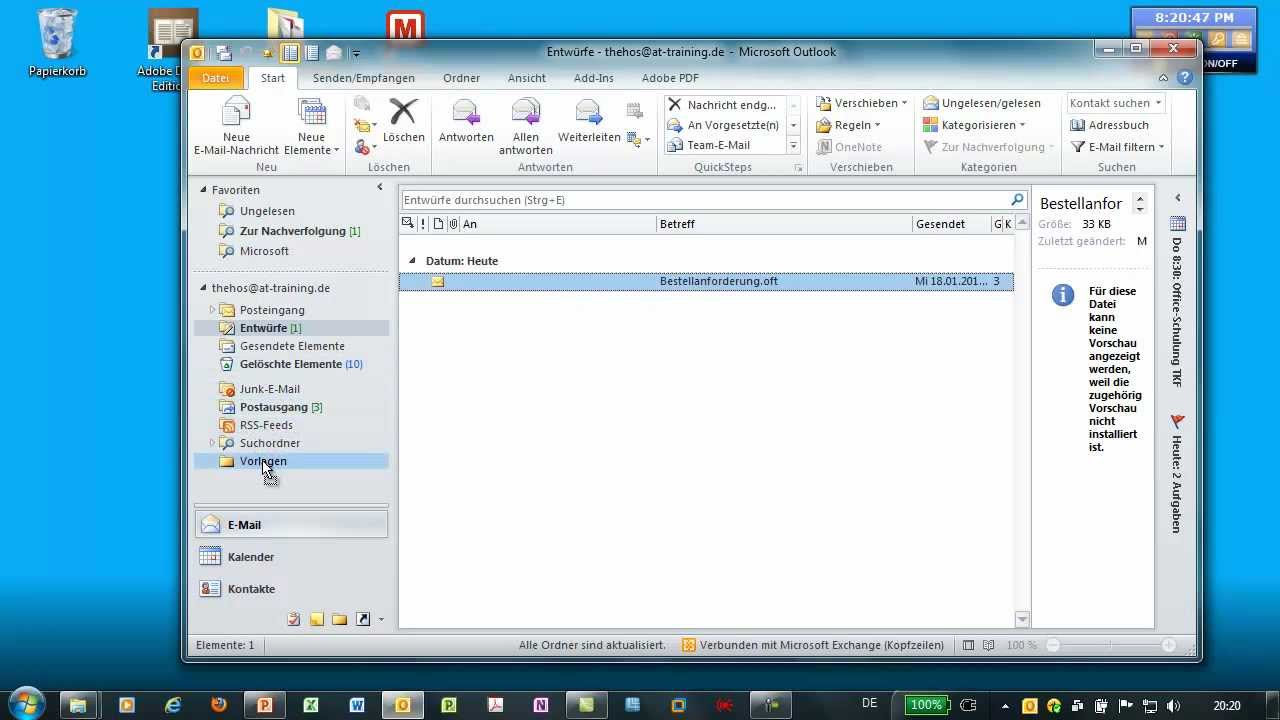
Task: Open the folder list icon in navigation bar
Action: [340, 619]
